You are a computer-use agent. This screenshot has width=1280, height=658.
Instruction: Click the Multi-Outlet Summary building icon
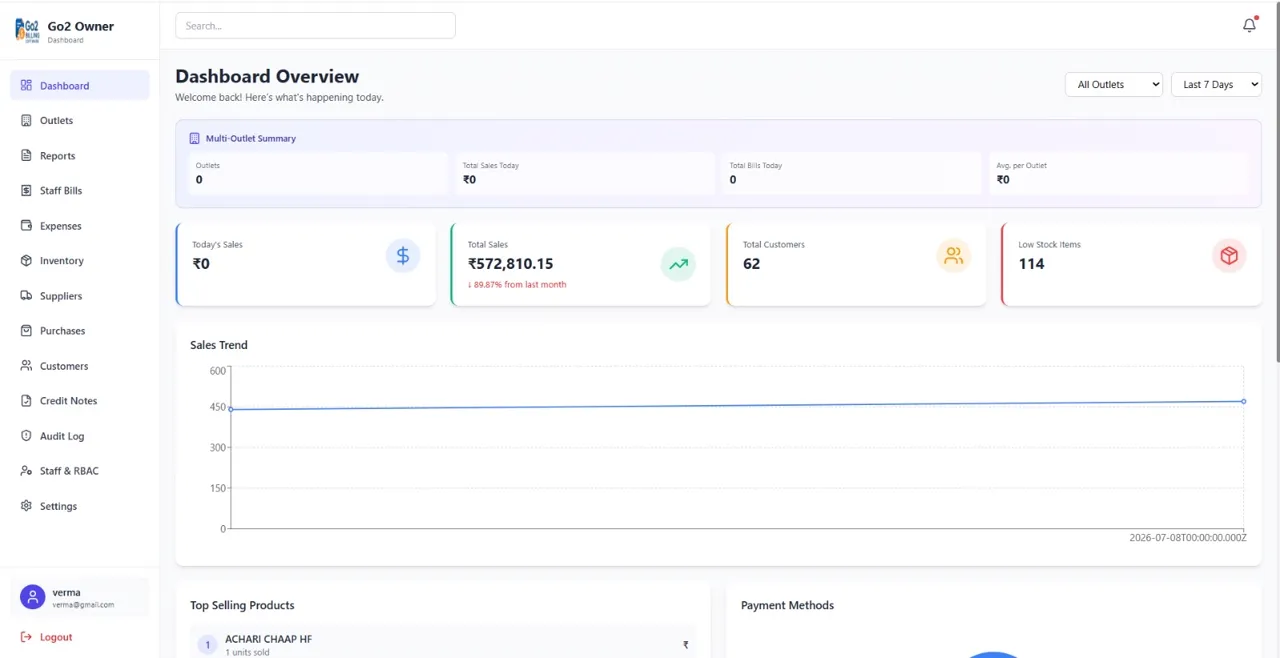tap(195, 138)
